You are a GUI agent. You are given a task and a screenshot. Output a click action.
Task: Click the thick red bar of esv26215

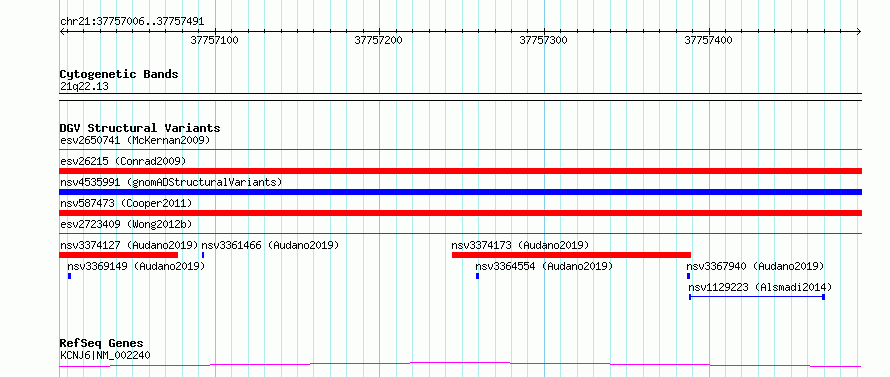click(x=460, y=171)
